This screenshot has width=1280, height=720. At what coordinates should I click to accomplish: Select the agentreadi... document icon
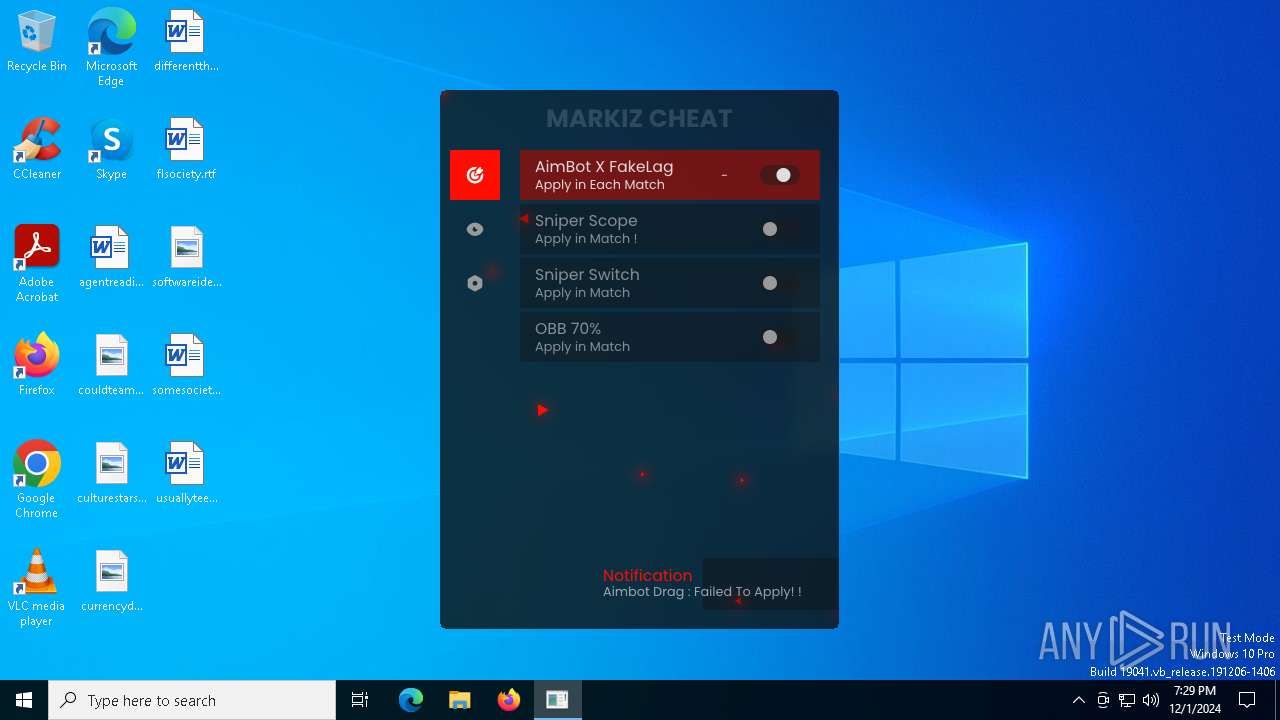tap(111, 257)
